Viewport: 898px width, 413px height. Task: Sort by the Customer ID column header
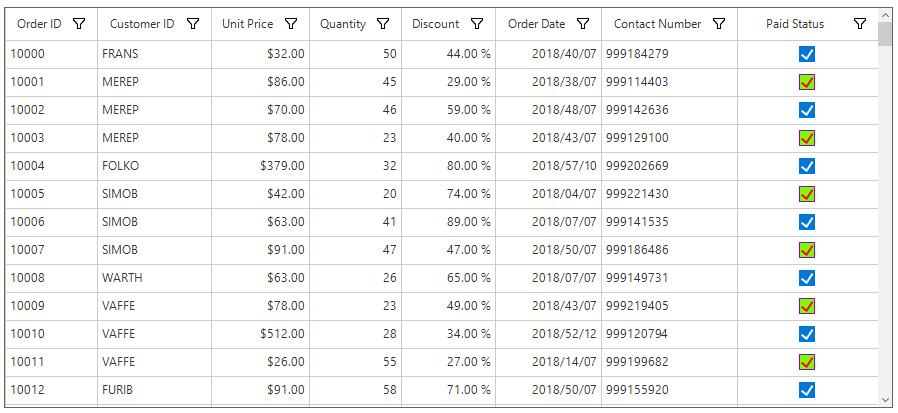coord(142,24)
